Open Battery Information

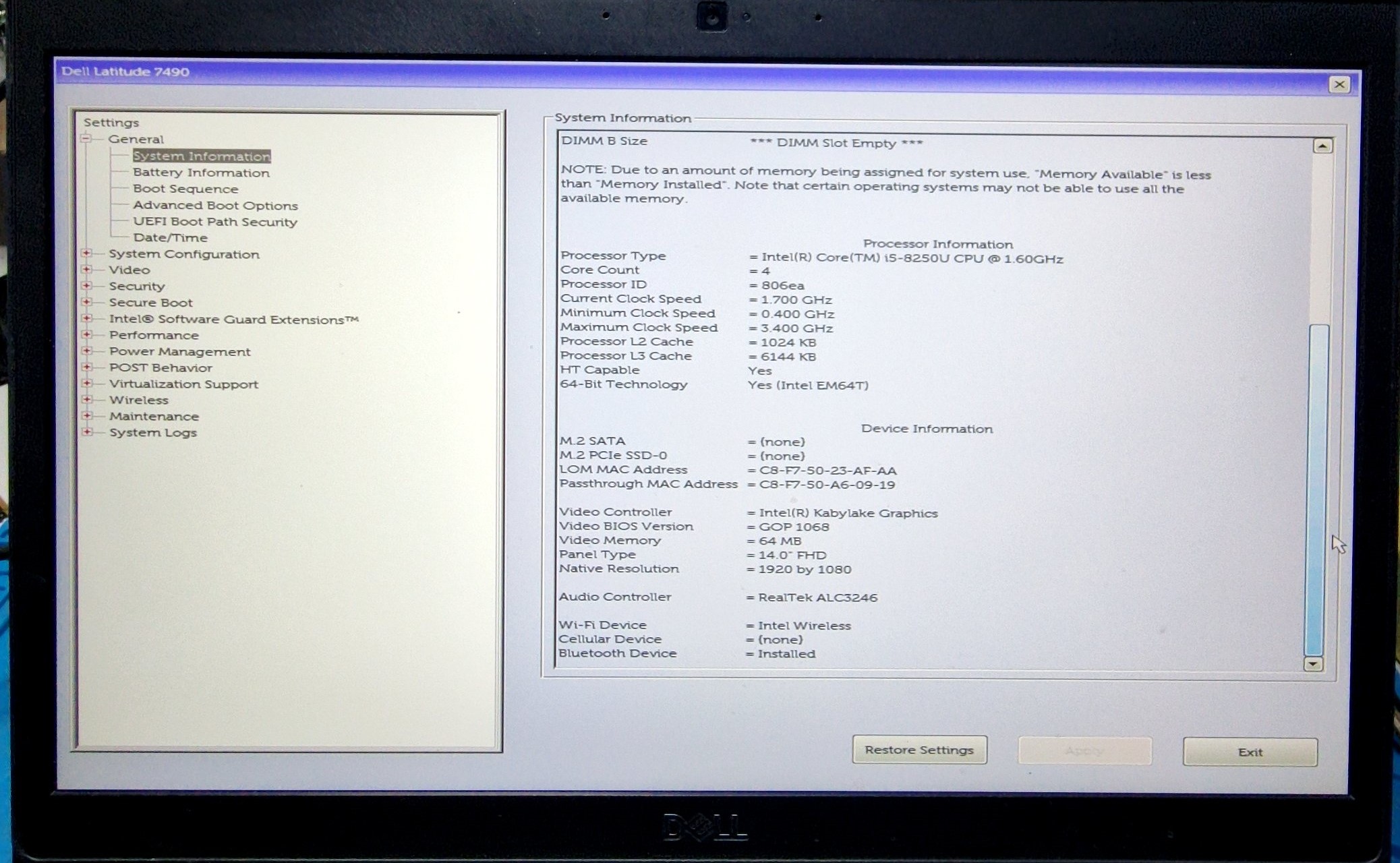pos(201,173)
